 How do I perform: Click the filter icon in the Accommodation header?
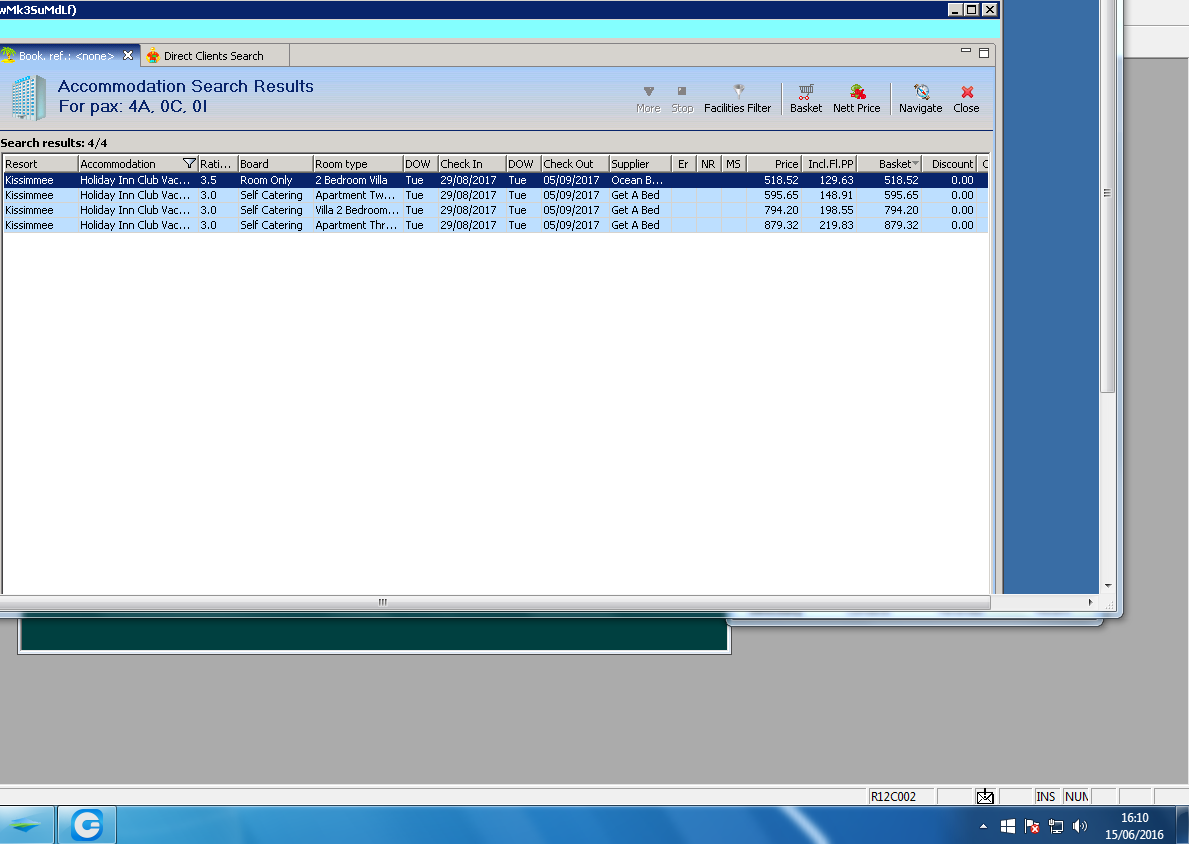[190, 164]
